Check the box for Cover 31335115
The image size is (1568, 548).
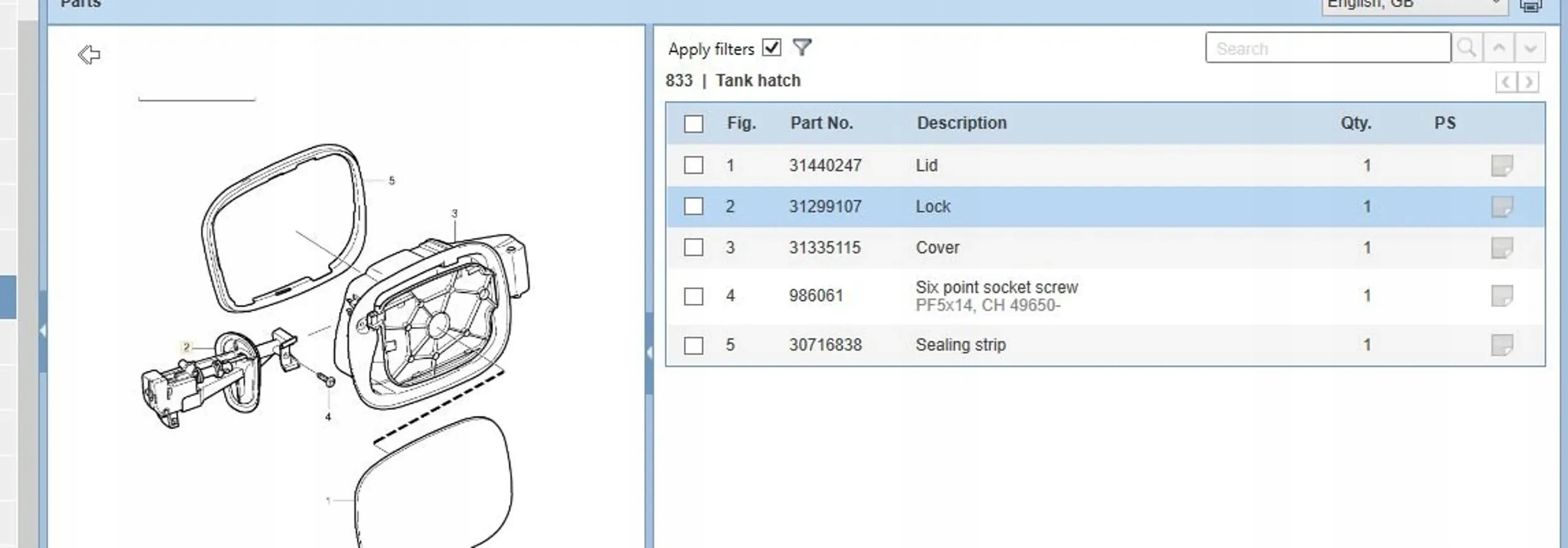[694, 247]
